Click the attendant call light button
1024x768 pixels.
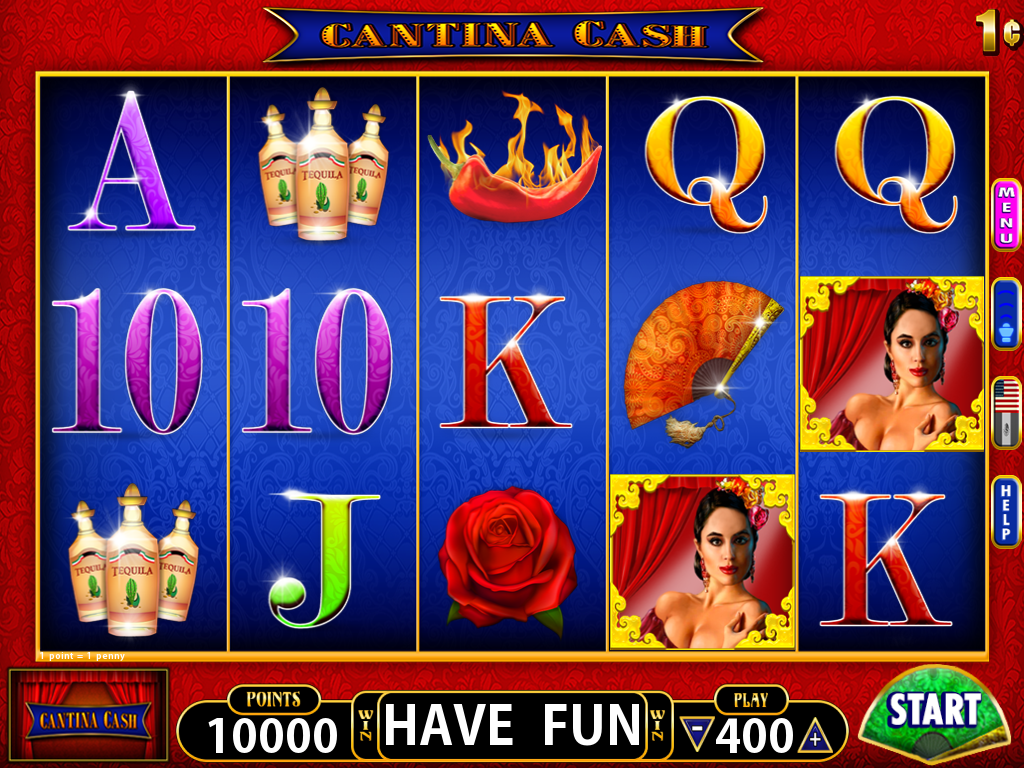(1006, 313)
